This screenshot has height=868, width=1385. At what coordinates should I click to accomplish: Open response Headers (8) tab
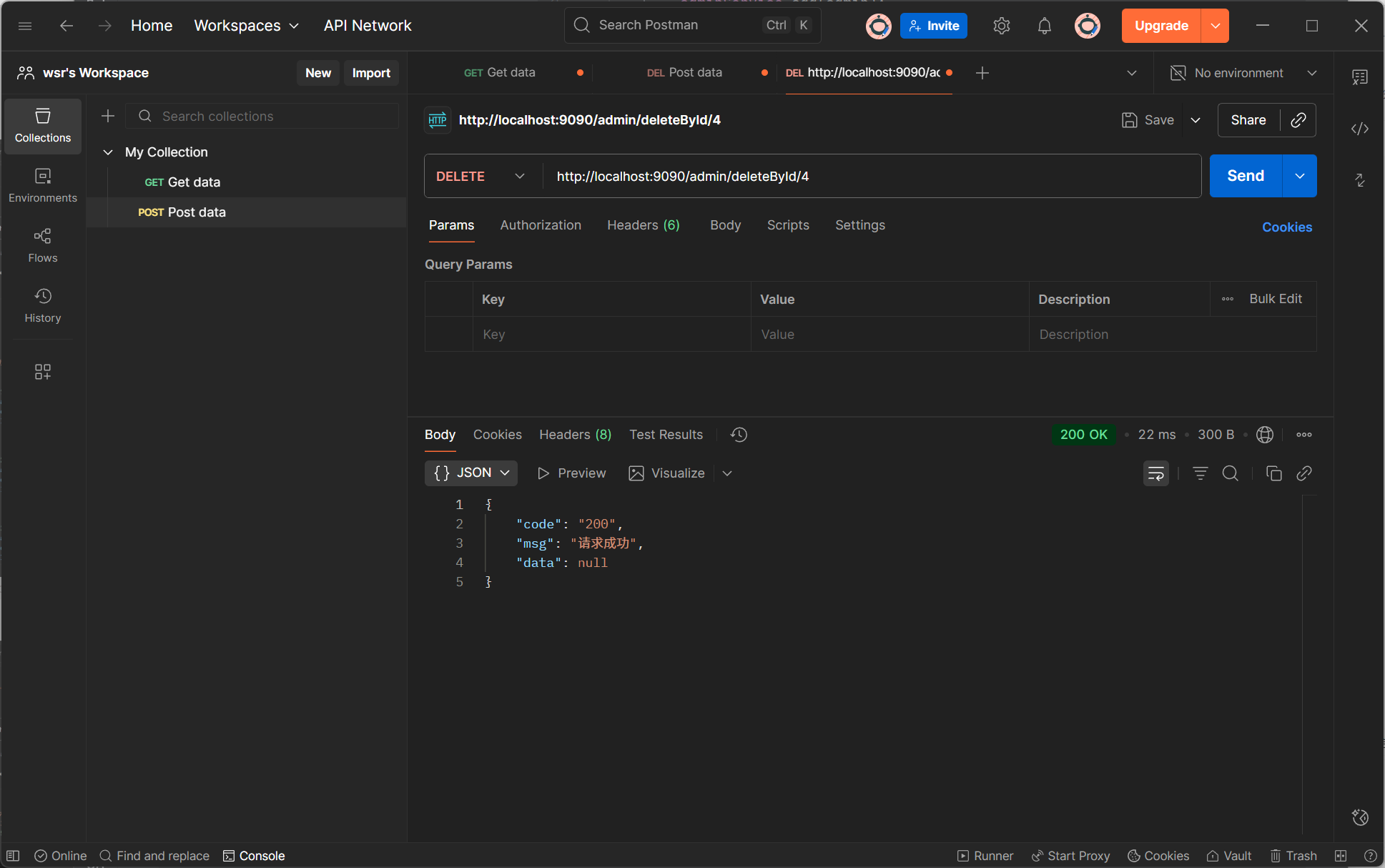(575, 435)
